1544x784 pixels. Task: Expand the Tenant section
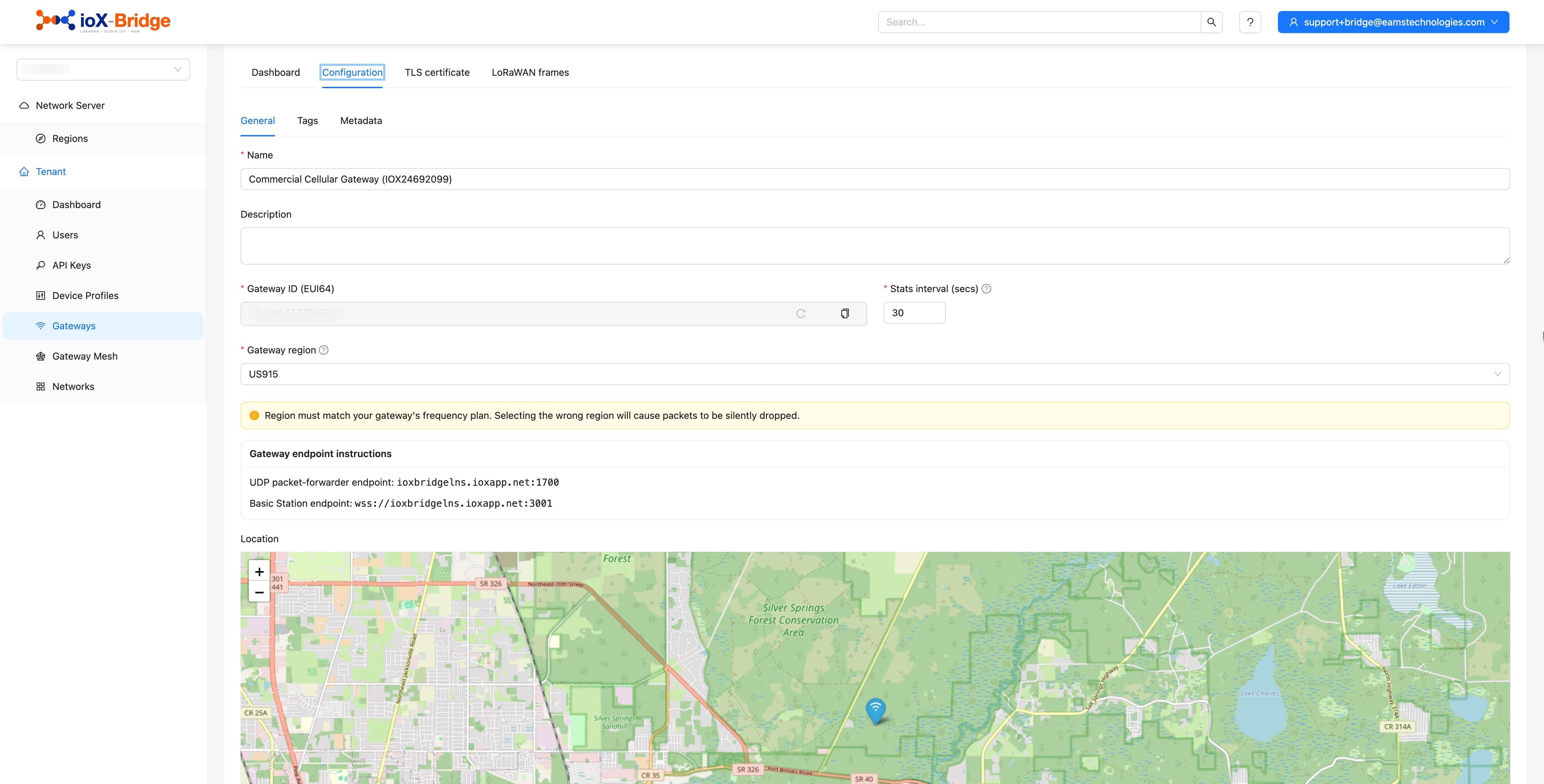pos(103,171)
